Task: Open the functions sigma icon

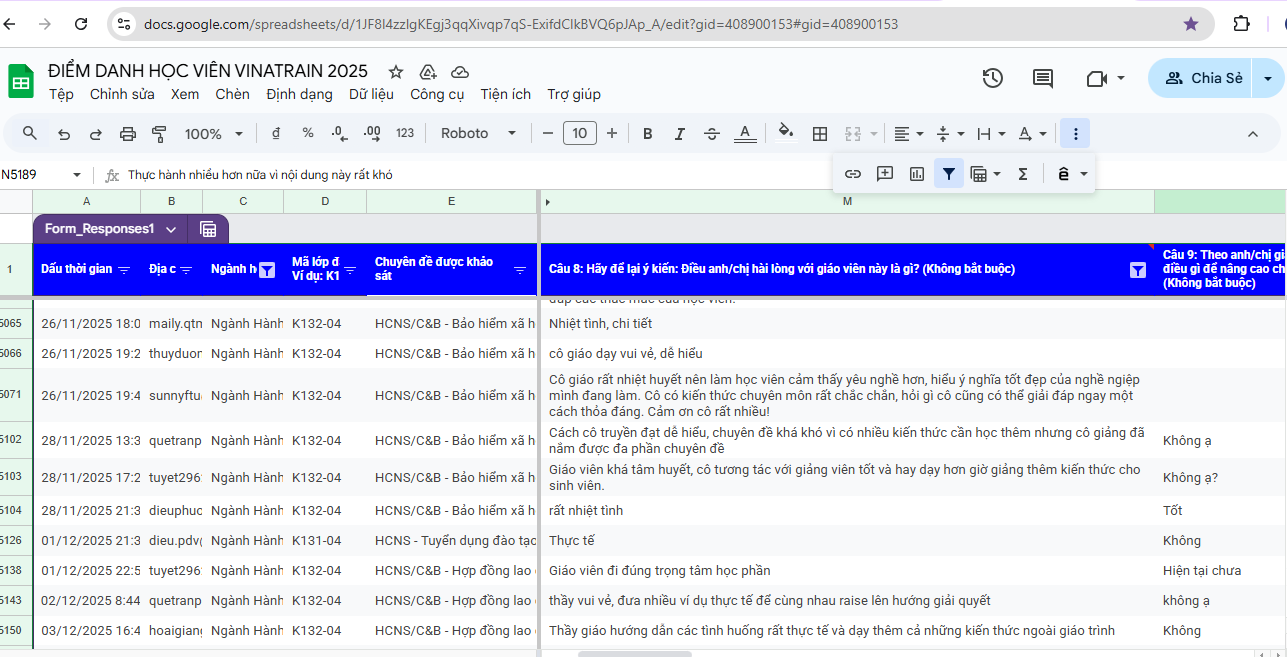Action: click(1023, 174)
